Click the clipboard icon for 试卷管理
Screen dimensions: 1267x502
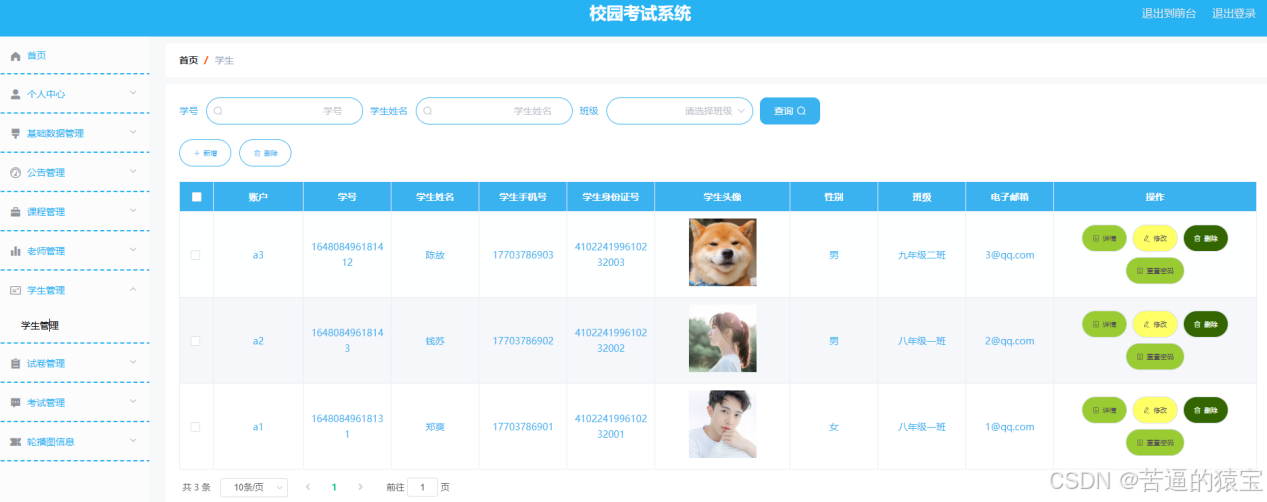tap(15, 364)
